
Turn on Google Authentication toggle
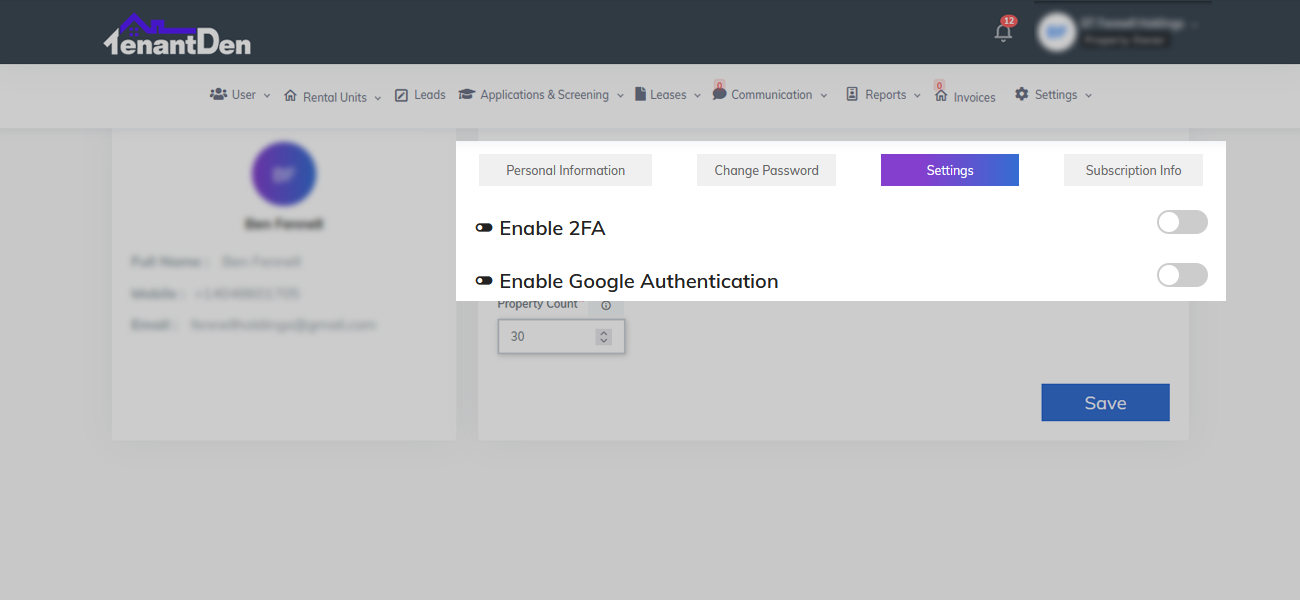[1182, 275]
